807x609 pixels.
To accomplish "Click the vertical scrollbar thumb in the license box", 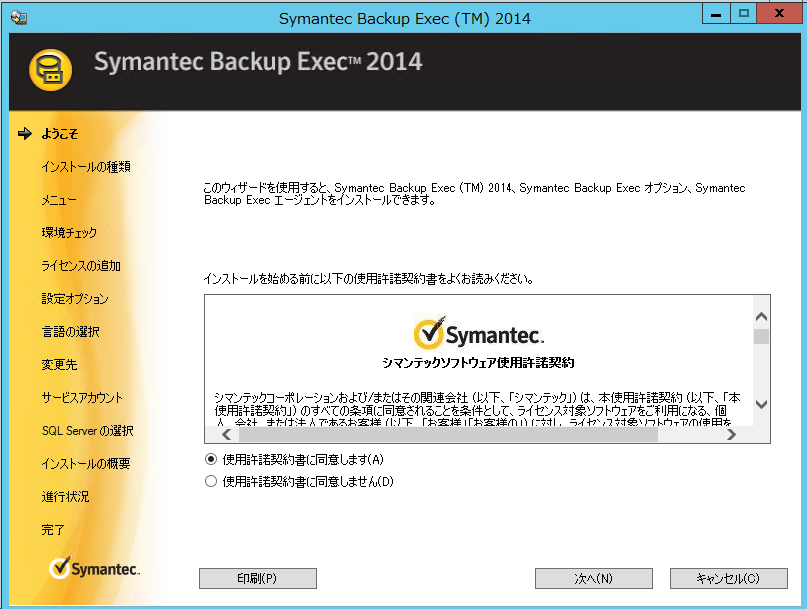I will coord(762,336).
